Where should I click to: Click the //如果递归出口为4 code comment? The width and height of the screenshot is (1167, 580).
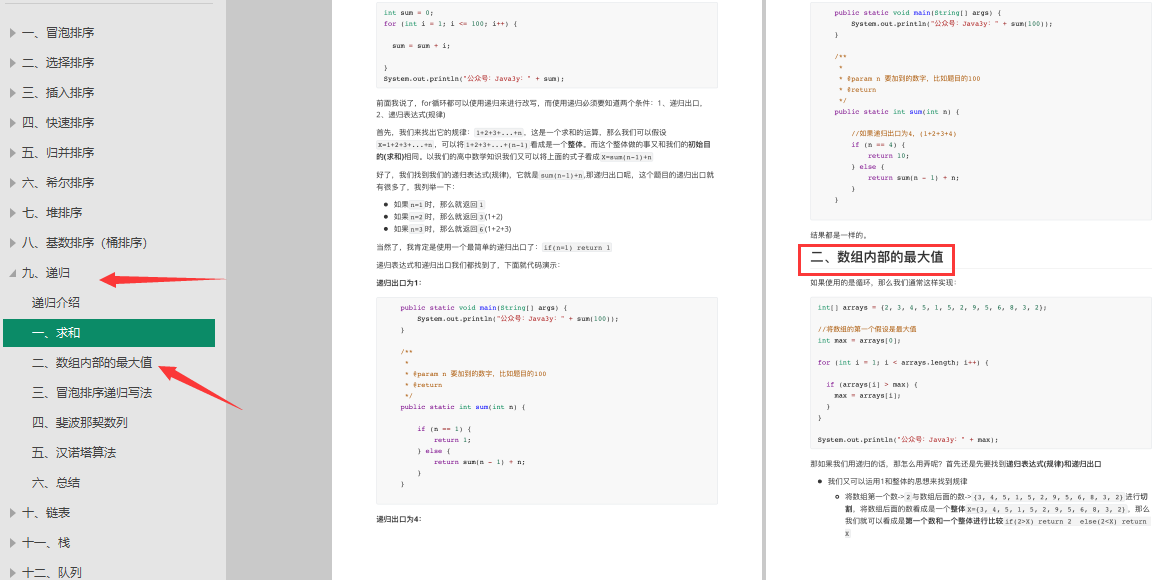pos(904,134)
